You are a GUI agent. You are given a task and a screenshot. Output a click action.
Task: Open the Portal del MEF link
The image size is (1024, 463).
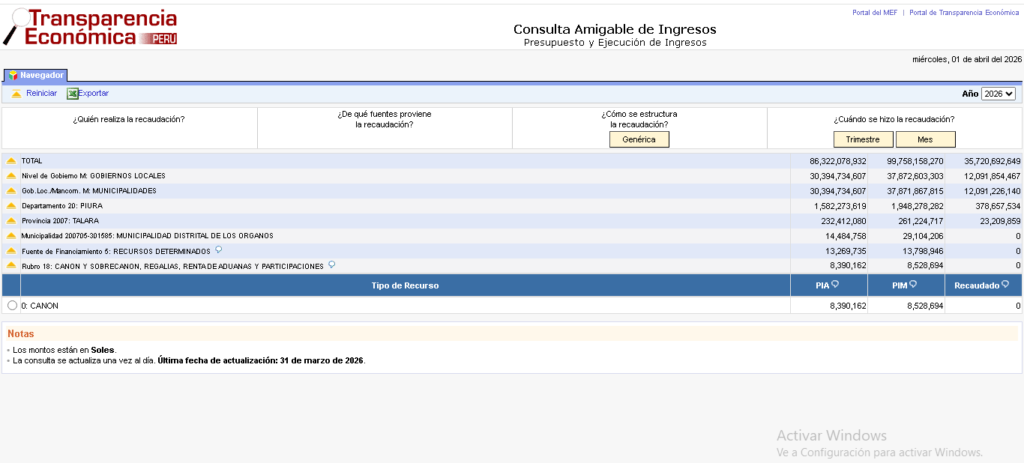coord(873,13)
